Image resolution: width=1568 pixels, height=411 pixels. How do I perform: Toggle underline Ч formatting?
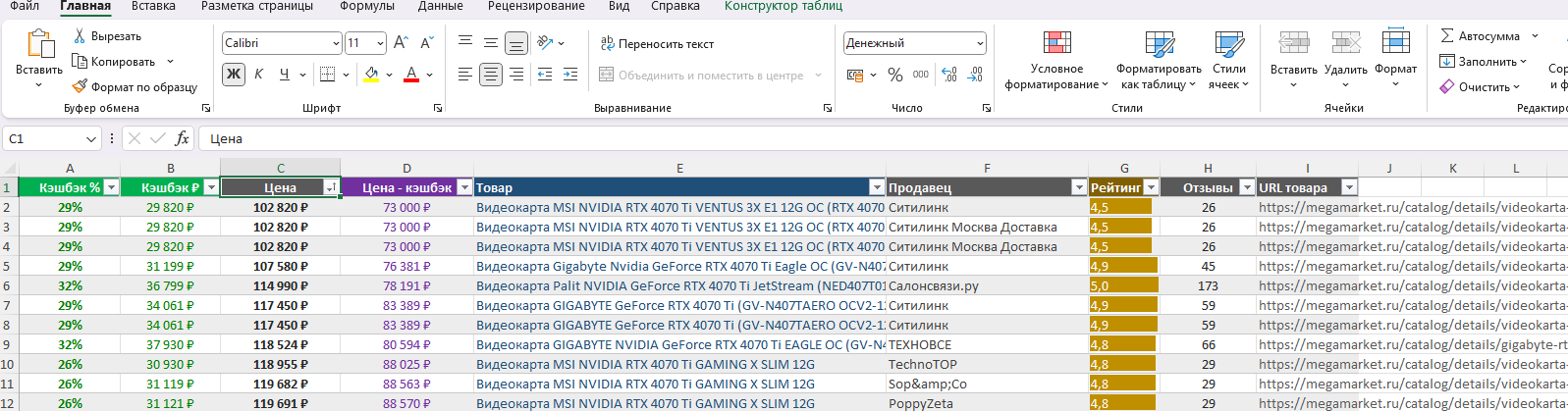click(284, 75)
